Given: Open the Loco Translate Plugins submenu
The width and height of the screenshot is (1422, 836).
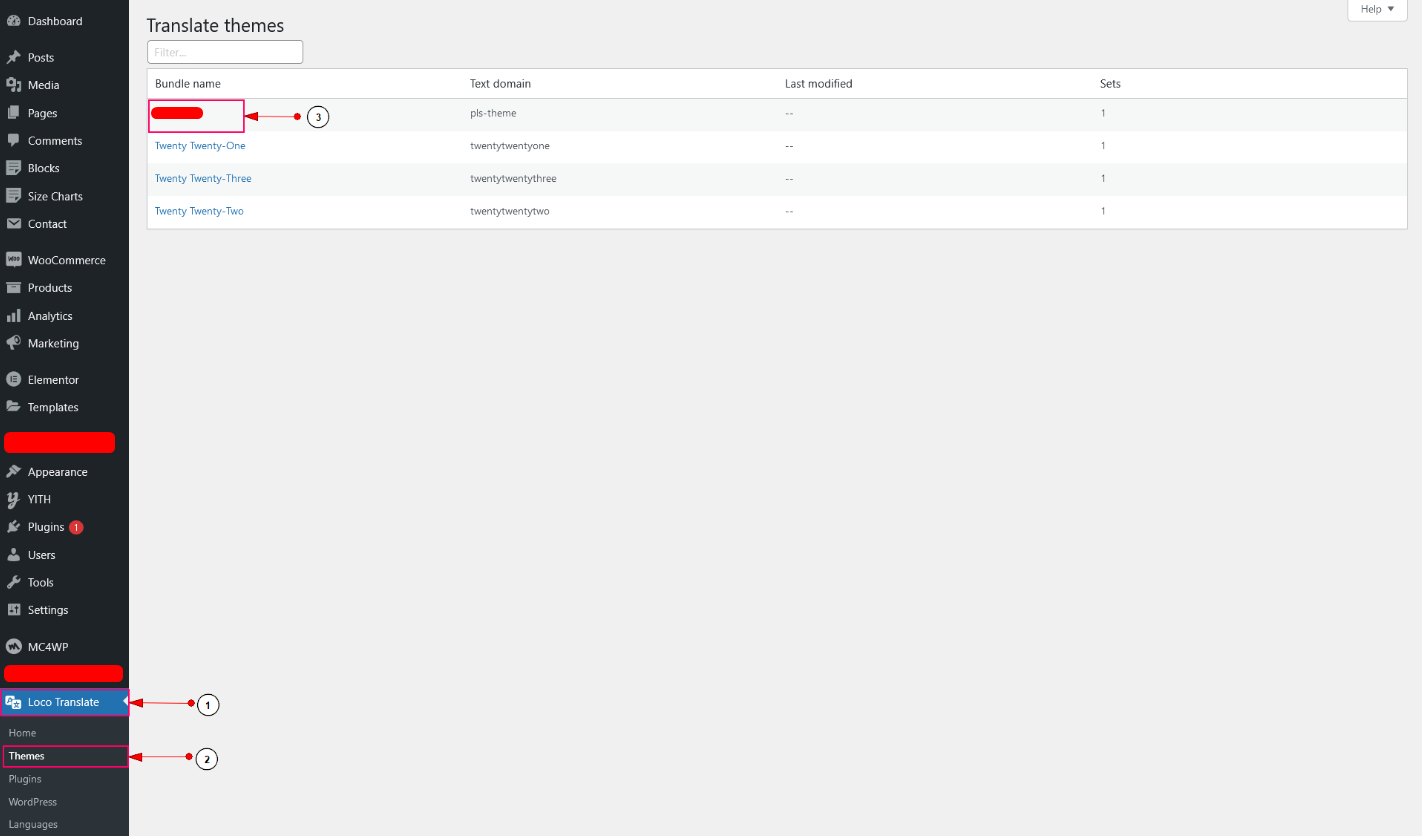Looking at the screenshot, I should tap(25, 779).
